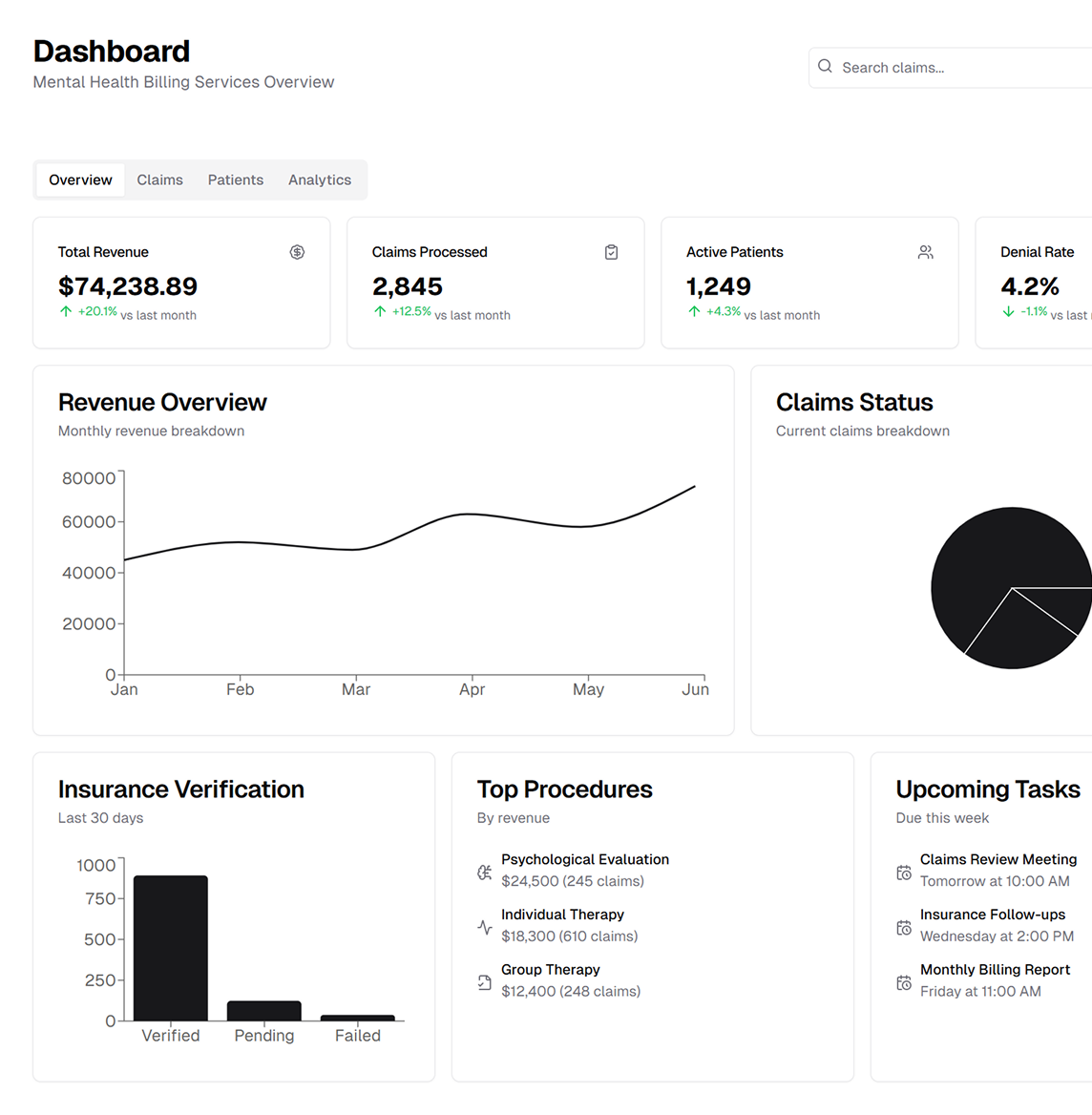Screen dimensions: 1092x1115
Task: Click the clipboard icon in Claims Processed card
Action: [x=611, y=252]
